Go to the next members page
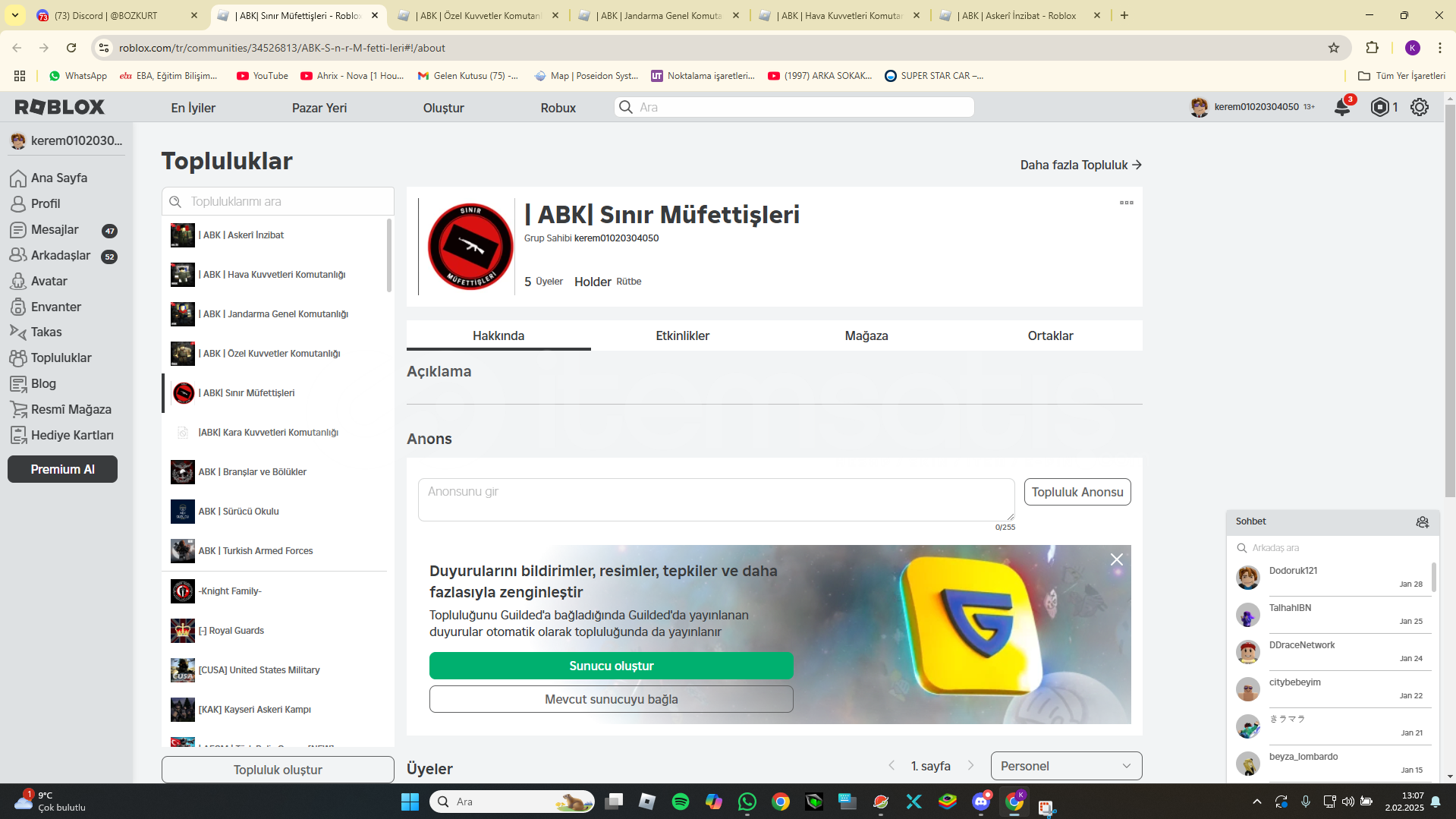This screenshot has height=819, width=1456. click(x=970, y=766)
